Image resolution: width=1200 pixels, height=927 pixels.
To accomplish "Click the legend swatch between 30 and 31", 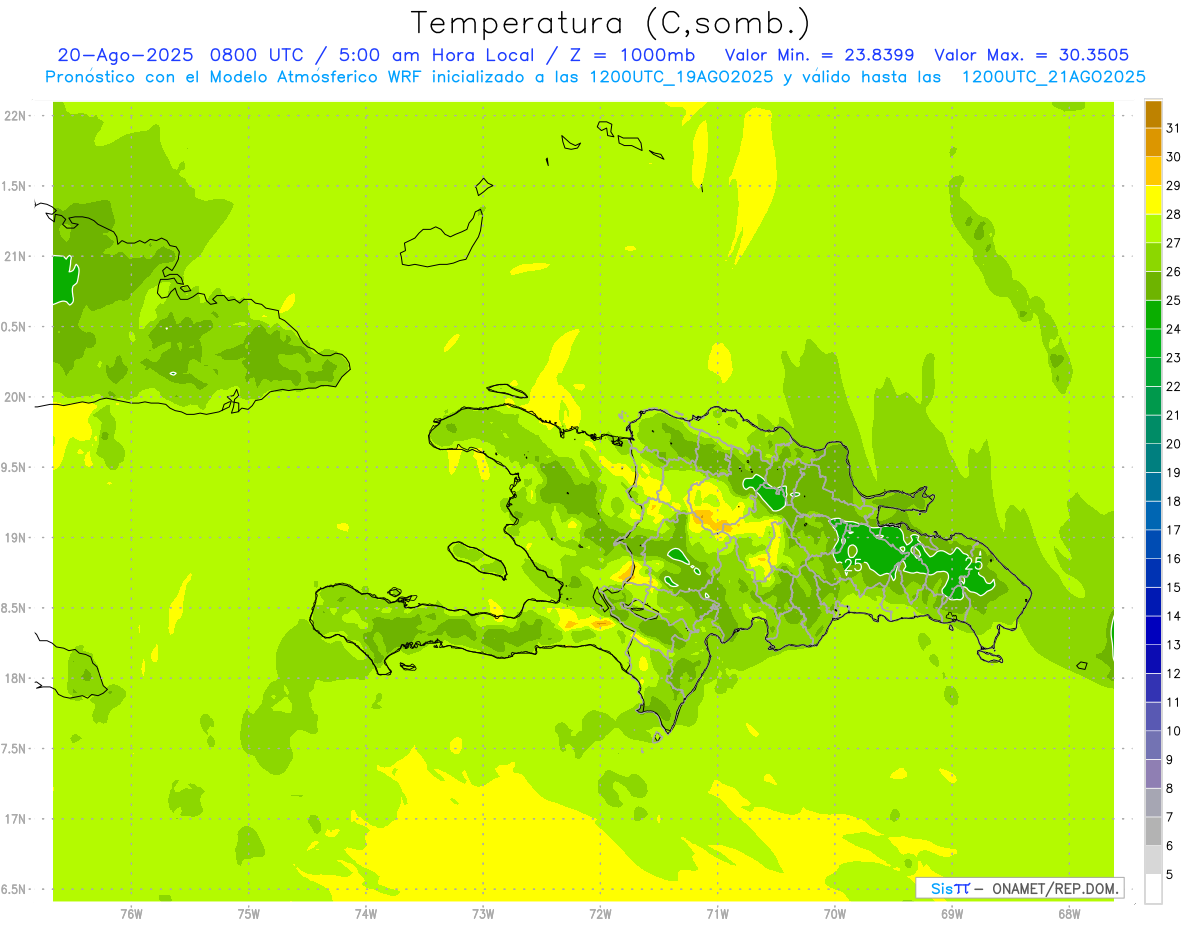I will 1153,143.
